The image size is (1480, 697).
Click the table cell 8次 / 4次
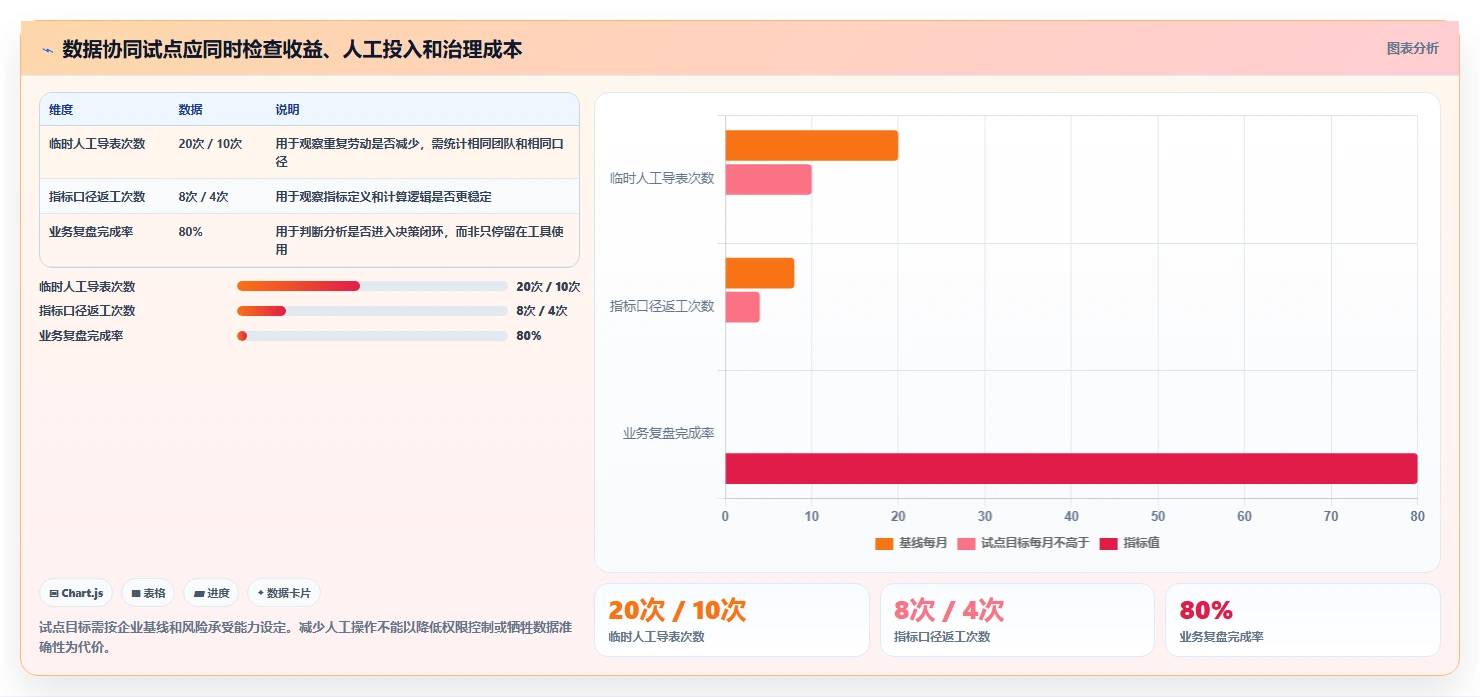click(203, 197)
